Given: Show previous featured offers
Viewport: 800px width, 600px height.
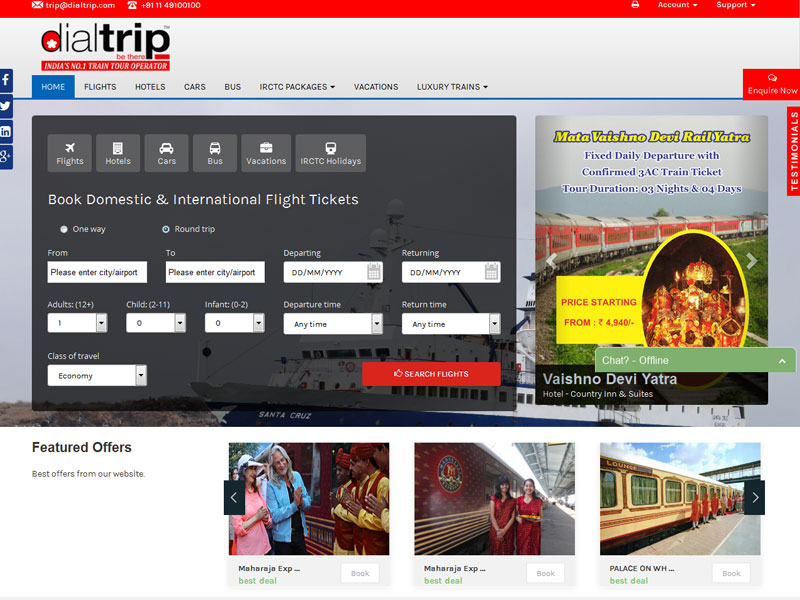Looking at the screenshot, I should [234, 497].
